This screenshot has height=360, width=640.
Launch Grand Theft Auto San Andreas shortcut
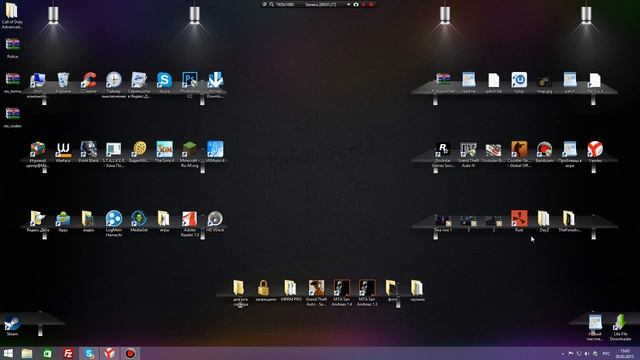(316, 288)
